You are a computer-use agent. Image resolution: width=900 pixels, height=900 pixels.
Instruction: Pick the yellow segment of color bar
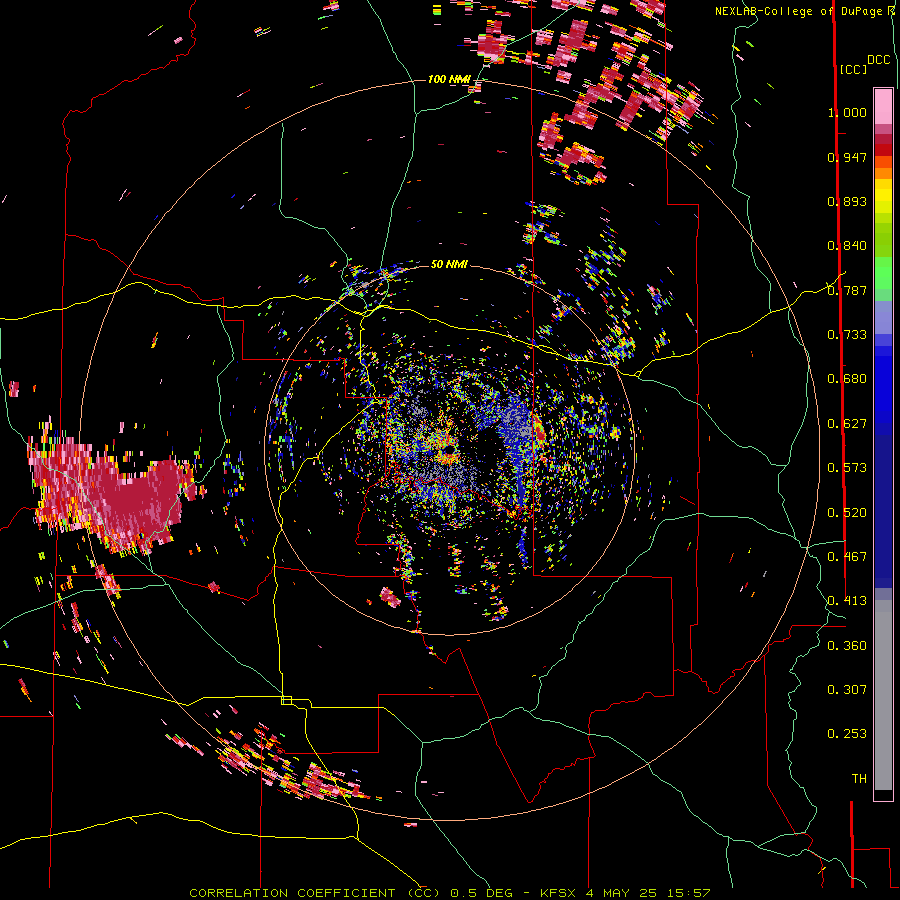pos(883,196)
